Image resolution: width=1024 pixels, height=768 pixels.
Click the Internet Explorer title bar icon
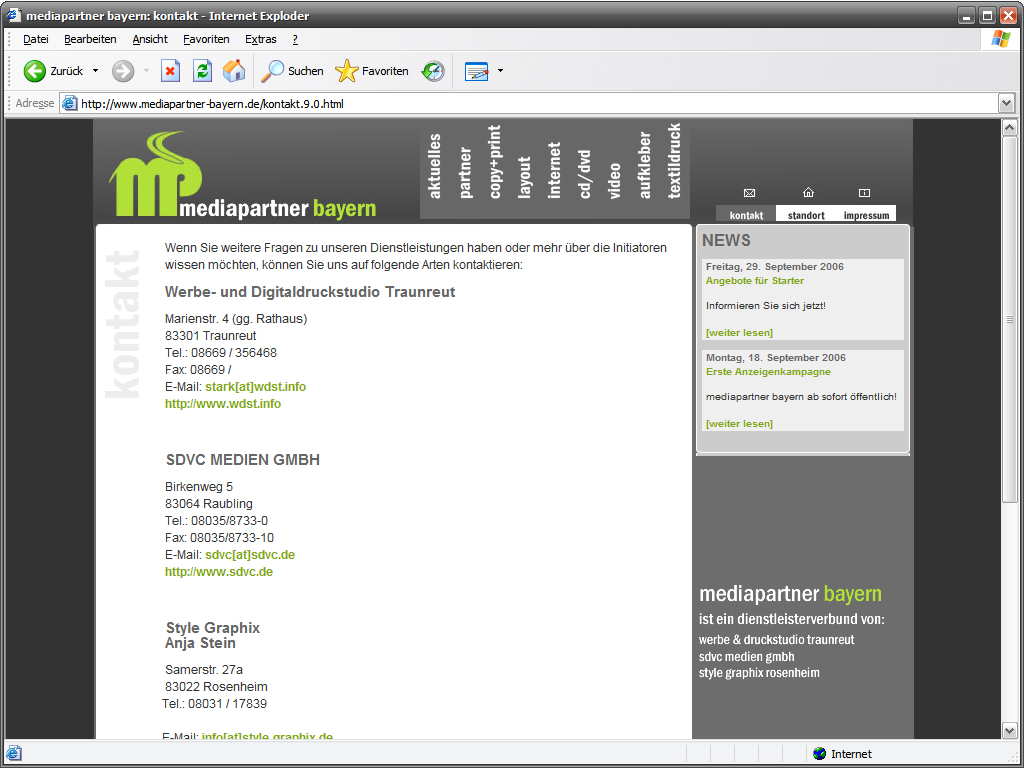(14, 15)
